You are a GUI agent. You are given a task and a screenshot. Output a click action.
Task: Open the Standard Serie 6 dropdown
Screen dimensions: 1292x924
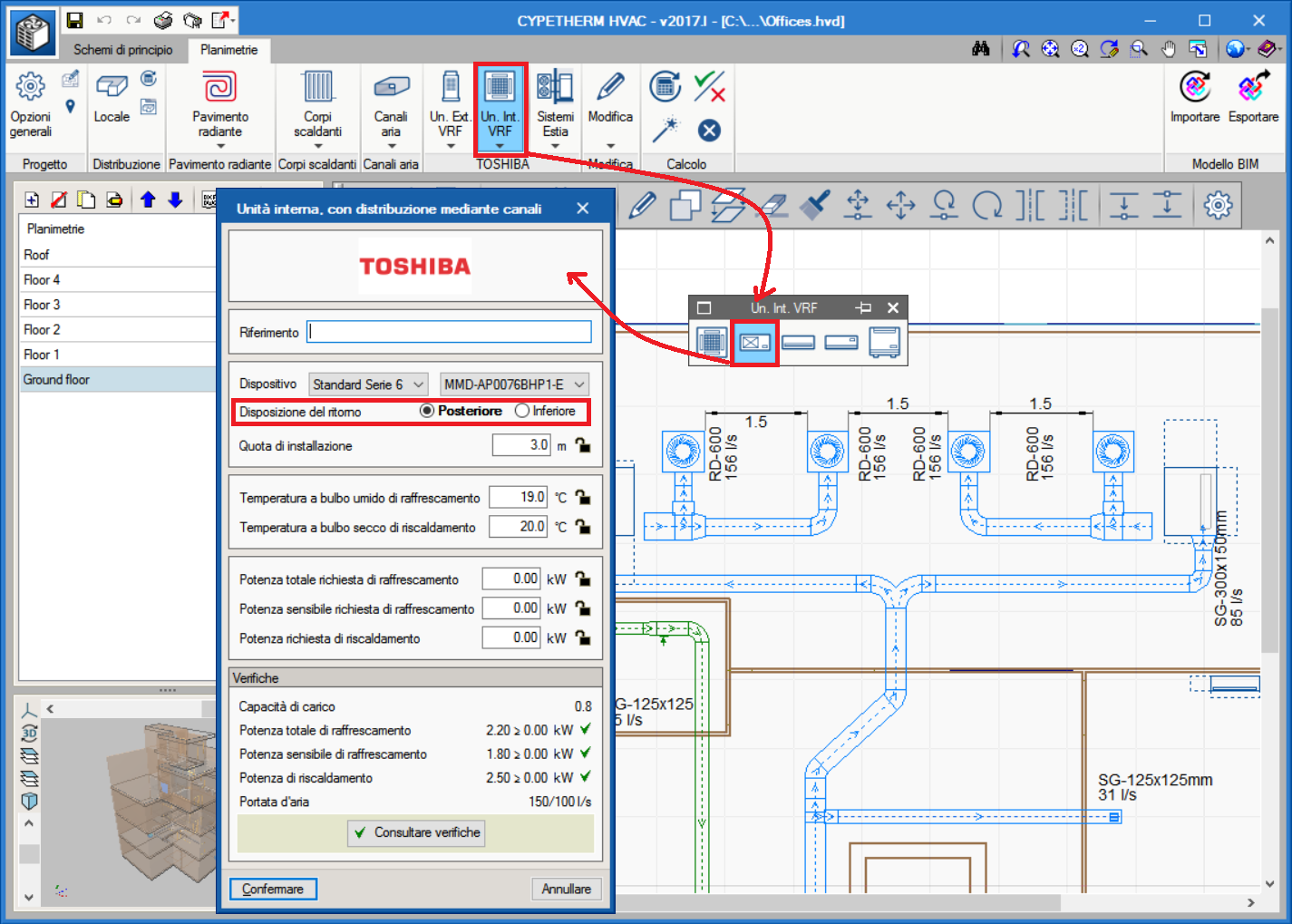[x=368, y=384]
